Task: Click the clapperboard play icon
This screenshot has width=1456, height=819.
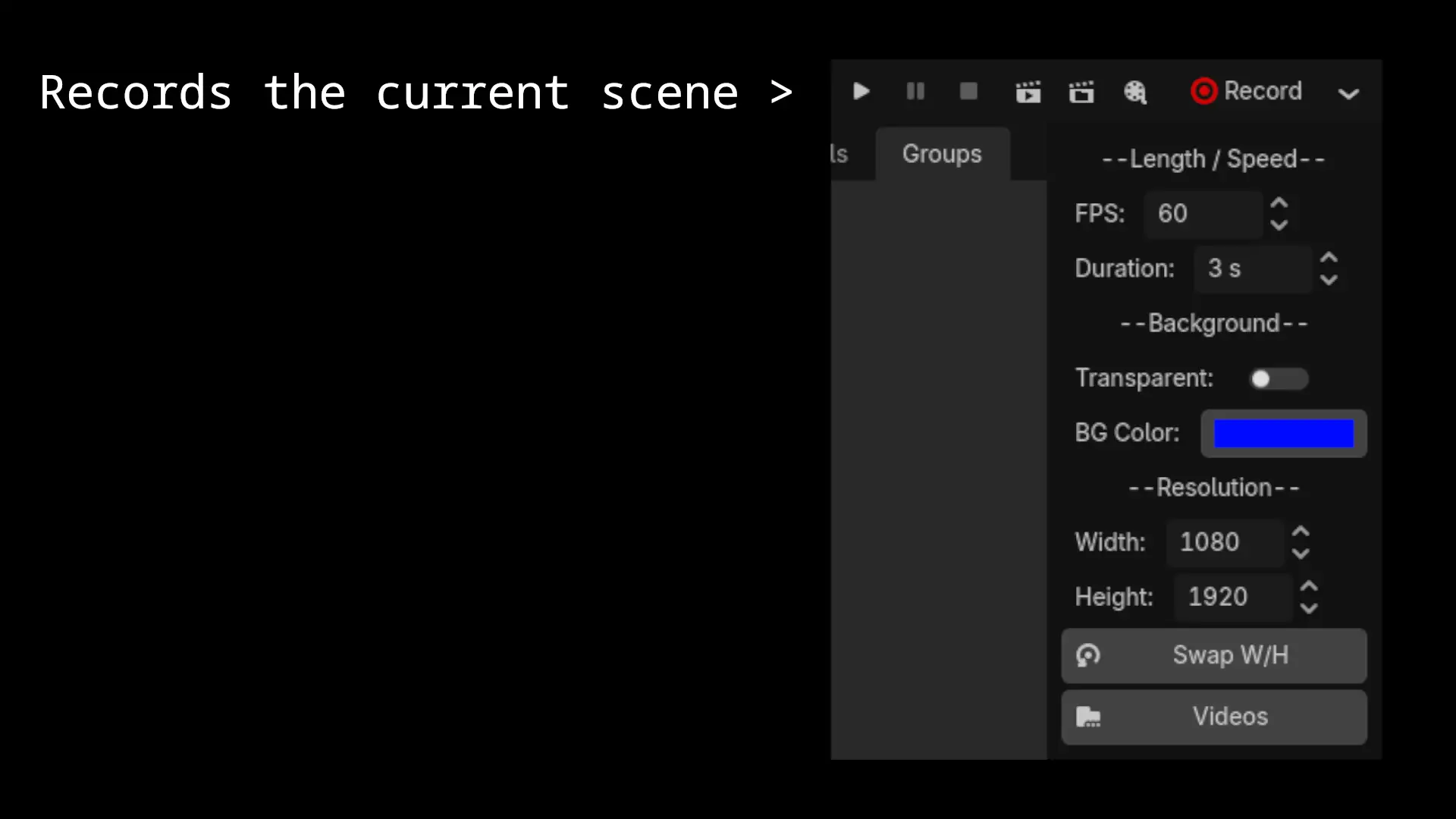Action: pos(1028,92)
